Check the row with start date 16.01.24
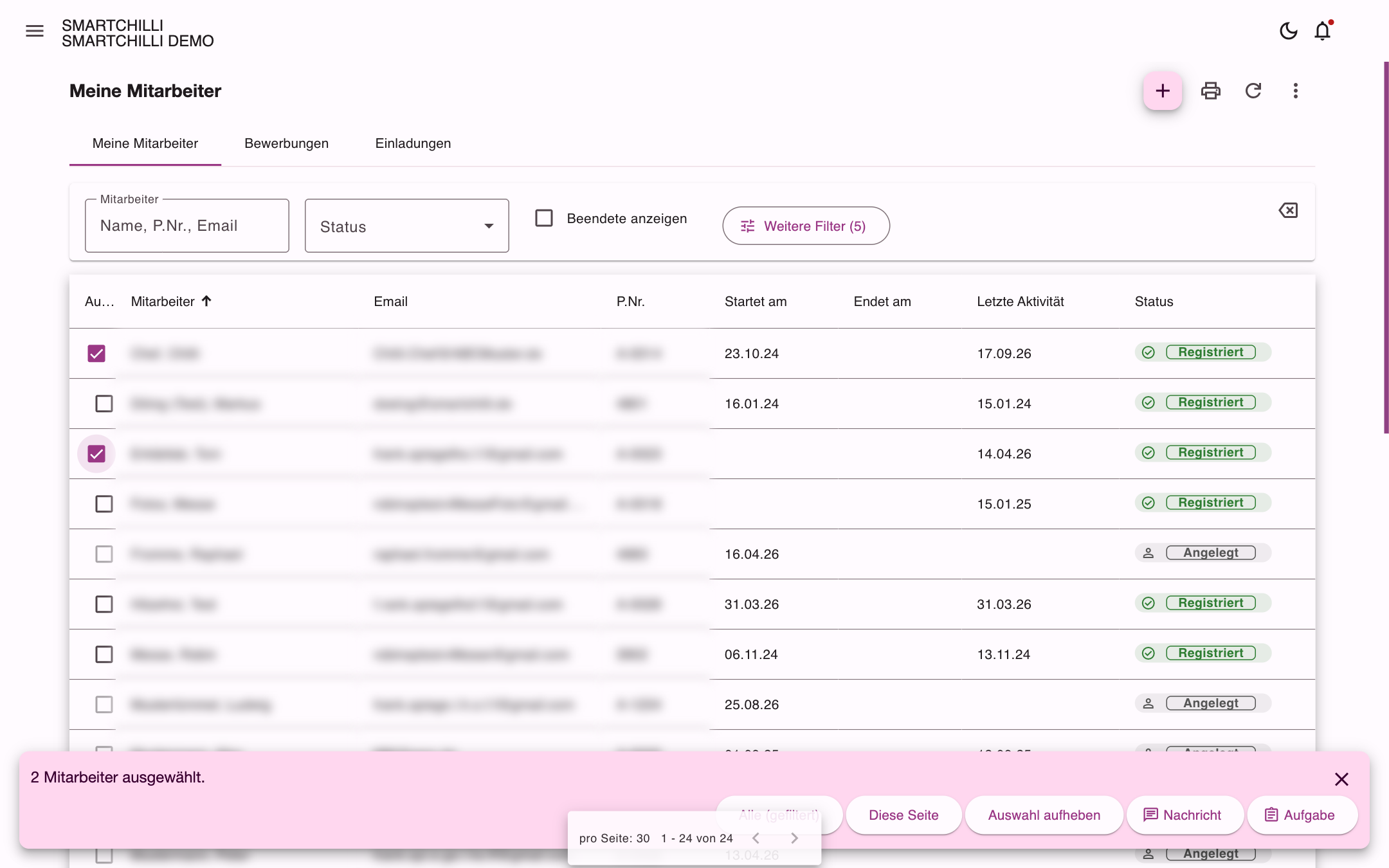Viewport: 1389px width, 868px height. coord(104,404)
